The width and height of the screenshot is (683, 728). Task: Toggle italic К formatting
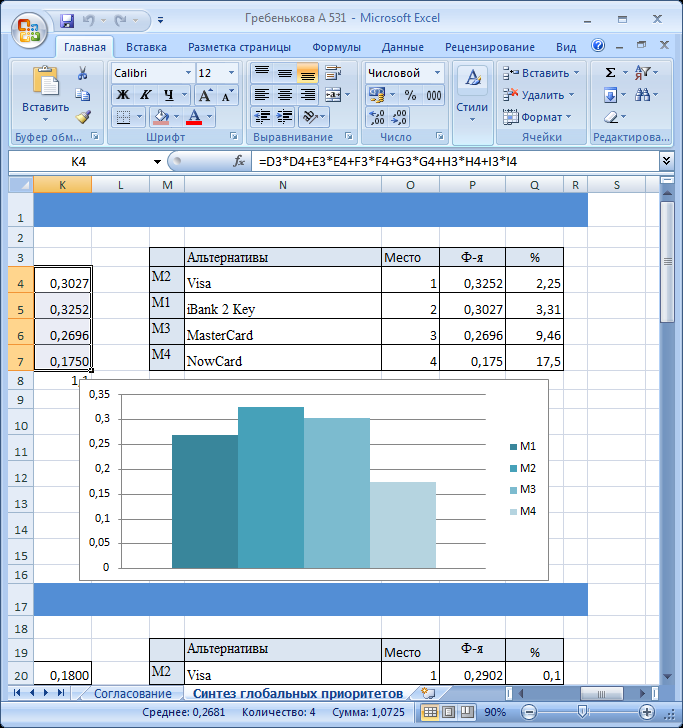pos(145,95)
